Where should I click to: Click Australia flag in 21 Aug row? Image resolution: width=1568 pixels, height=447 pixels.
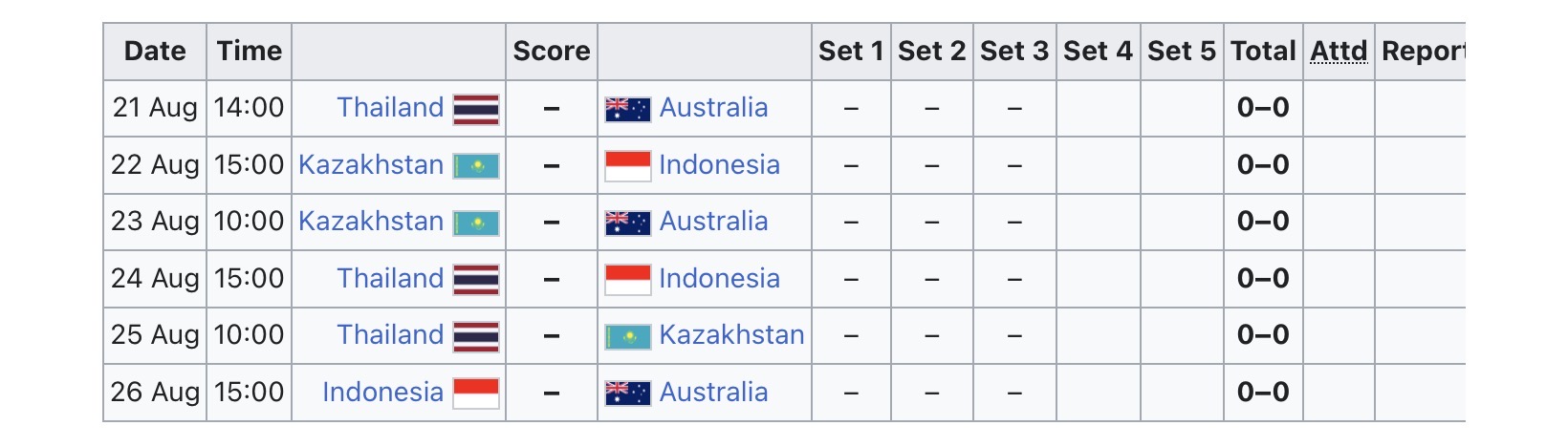tap(628, 110)
